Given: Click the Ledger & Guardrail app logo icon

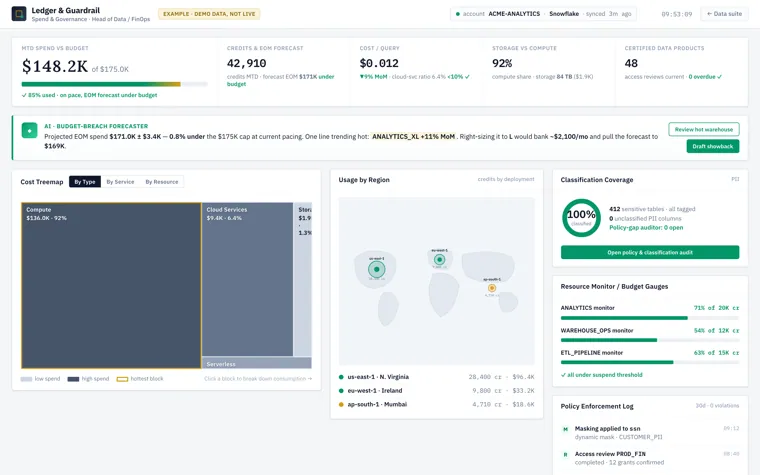Looking at the screenshot, I should point(19,14).
